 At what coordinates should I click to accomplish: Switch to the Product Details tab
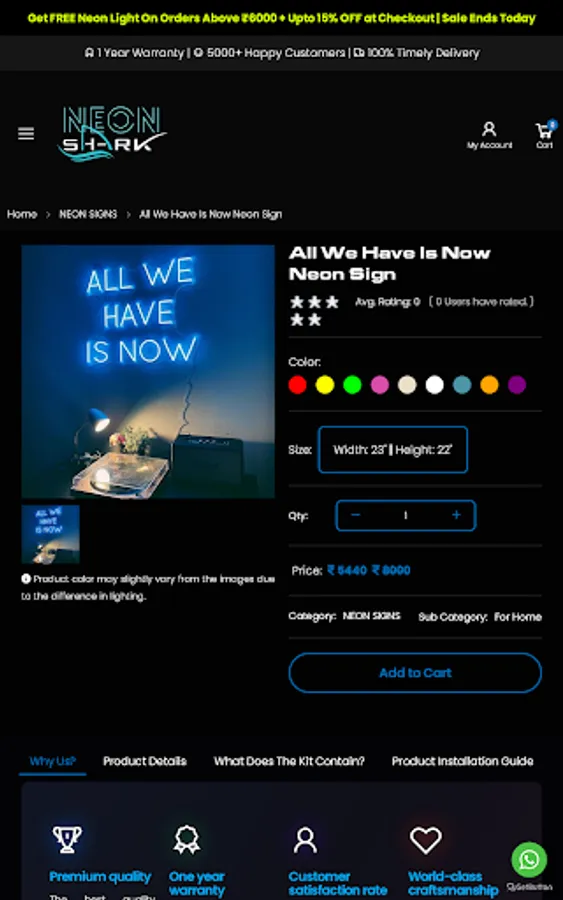pos(145,761)
